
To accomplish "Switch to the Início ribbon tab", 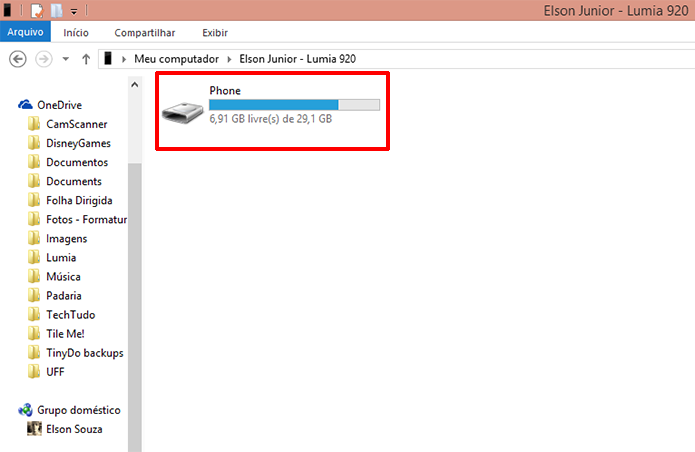I will click(76, 32).
